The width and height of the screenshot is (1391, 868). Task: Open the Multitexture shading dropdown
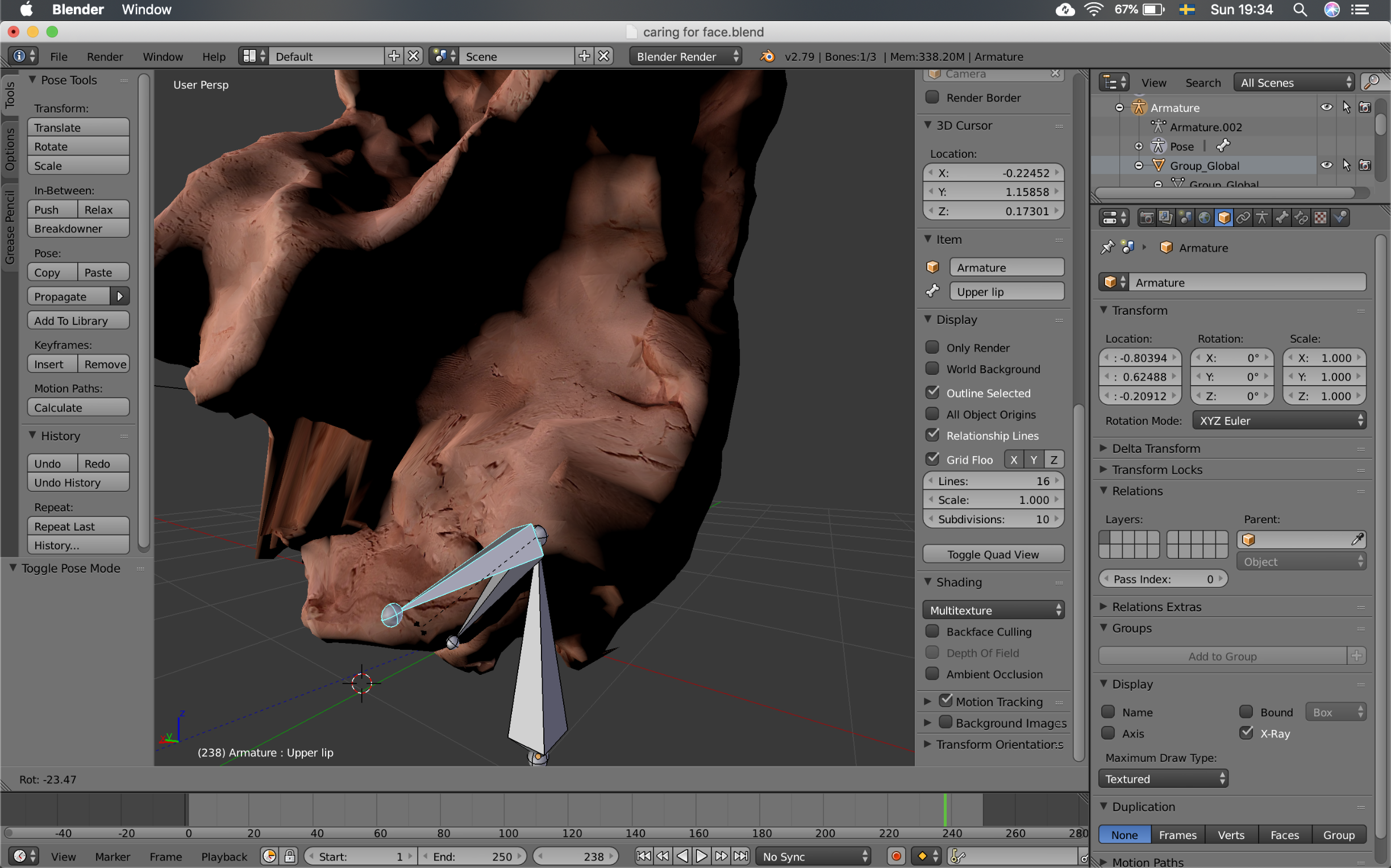993,610
